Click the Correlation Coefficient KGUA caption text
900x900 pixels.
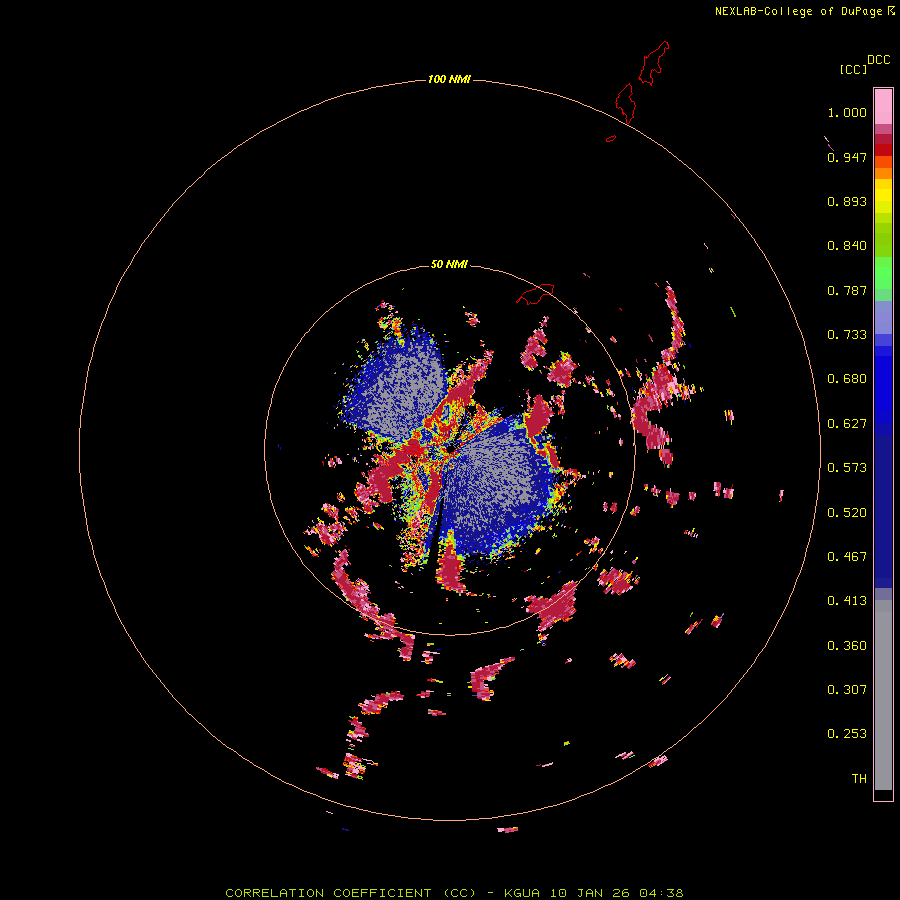[454, 893]
